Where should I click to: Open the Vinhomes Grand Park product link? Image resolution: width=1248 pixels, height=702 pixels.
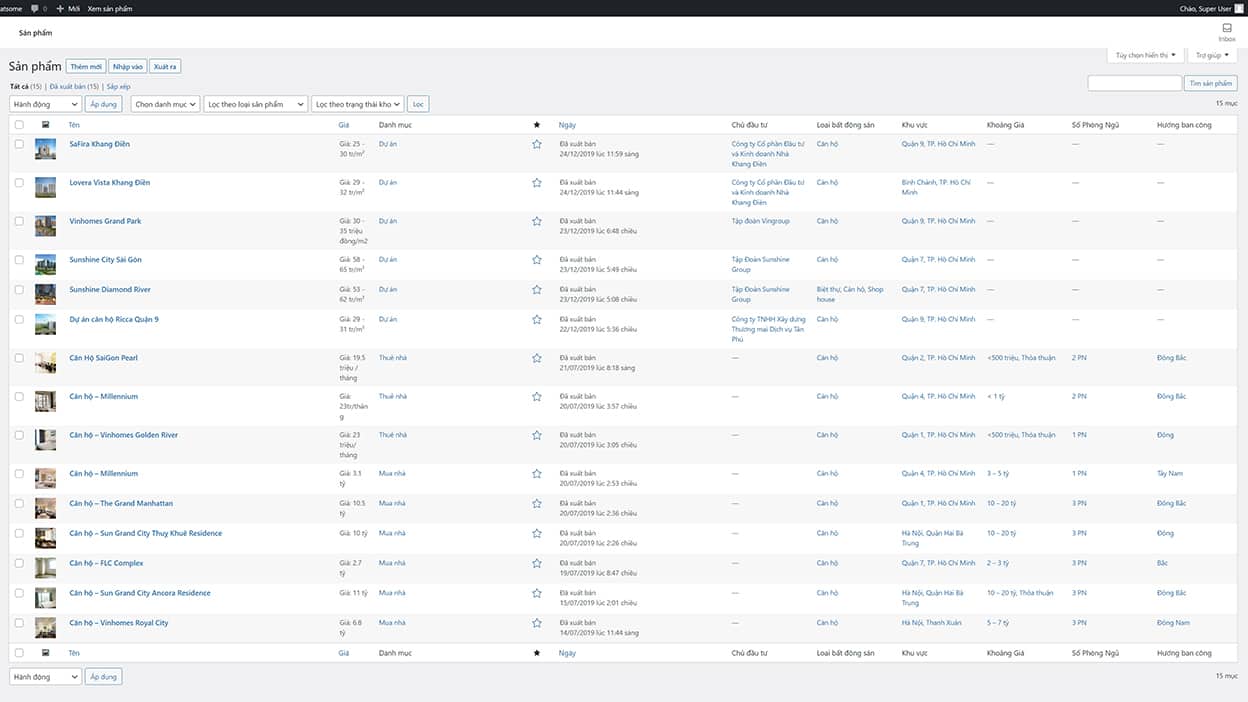(x=105, y=221)
